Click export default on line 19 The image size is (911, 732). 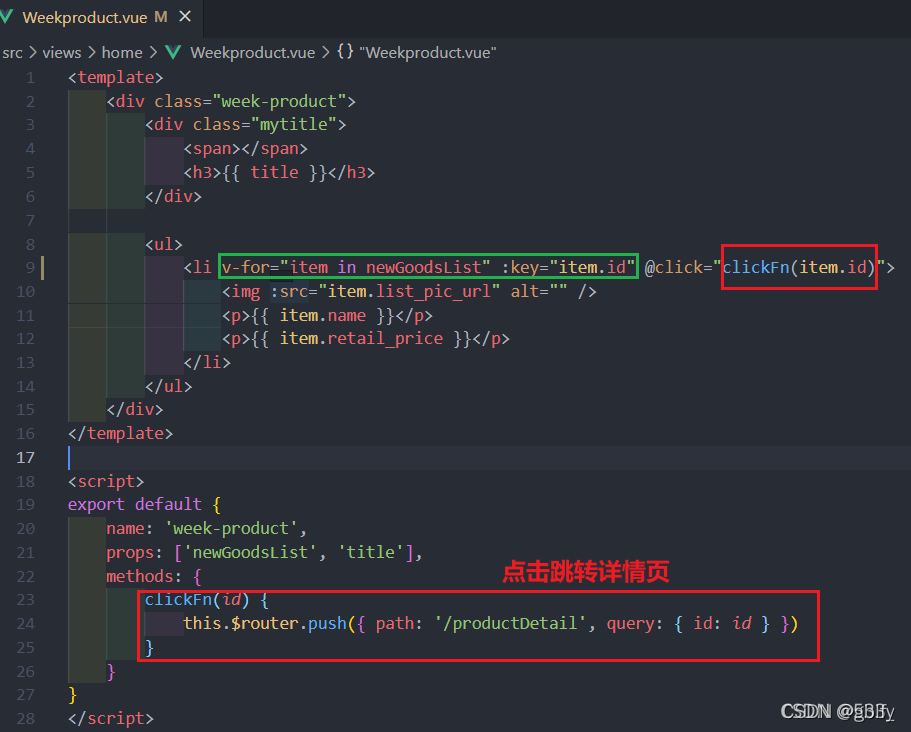coord(135,505)
